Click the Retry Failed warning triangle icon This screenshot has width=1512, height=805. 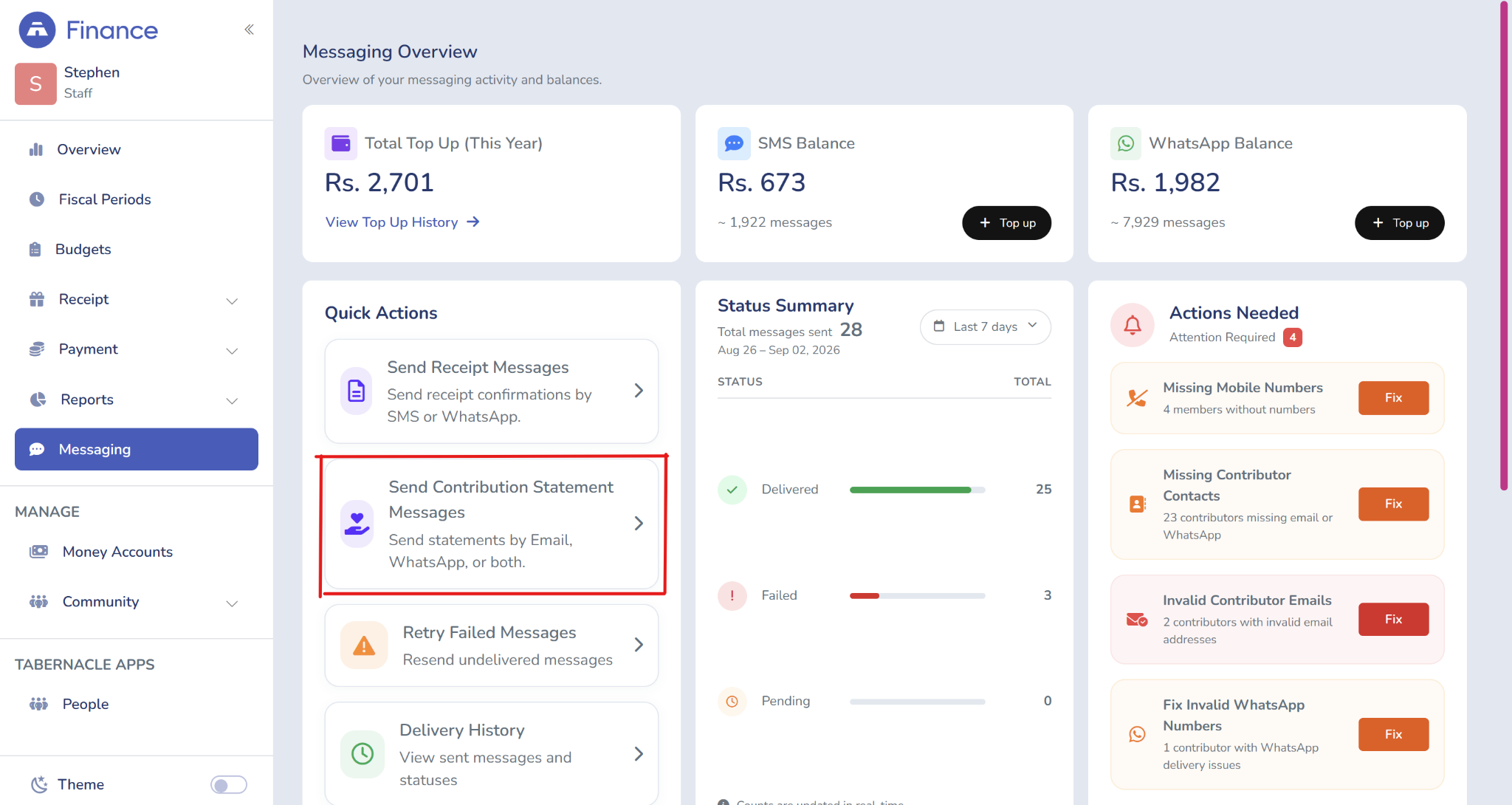coord(364,645)
